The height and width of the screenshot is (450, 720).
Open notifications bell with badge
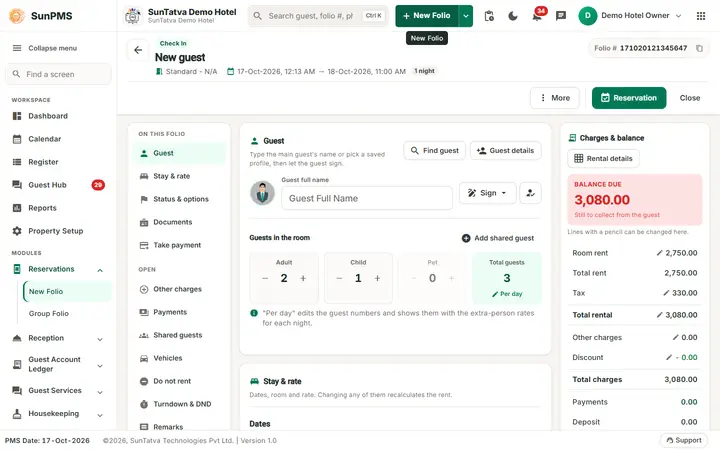click(x=537, y=16)
